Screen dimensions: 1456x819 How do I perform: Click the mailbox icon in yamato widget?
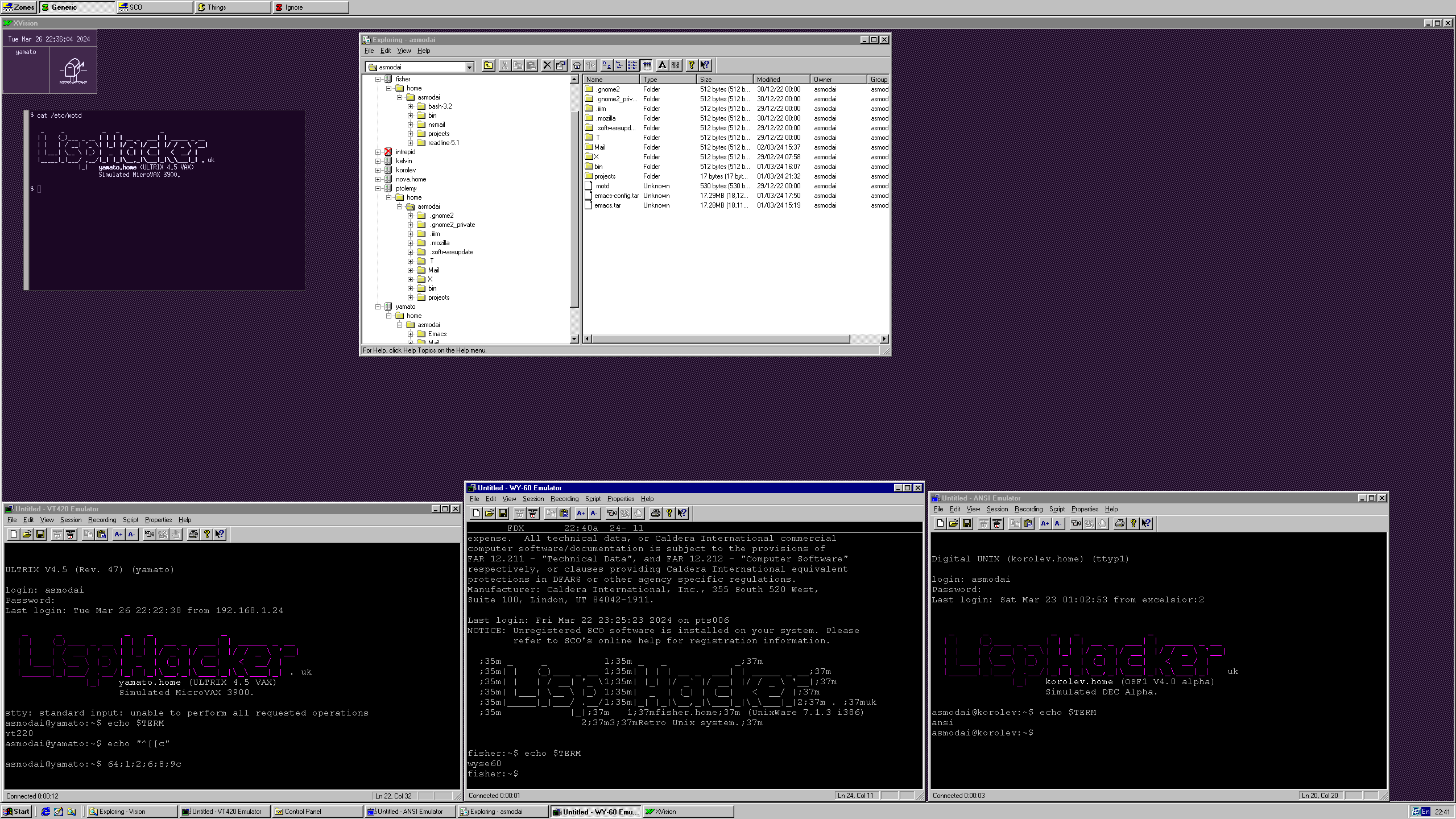pyautogui.click(x=73, y=70)
